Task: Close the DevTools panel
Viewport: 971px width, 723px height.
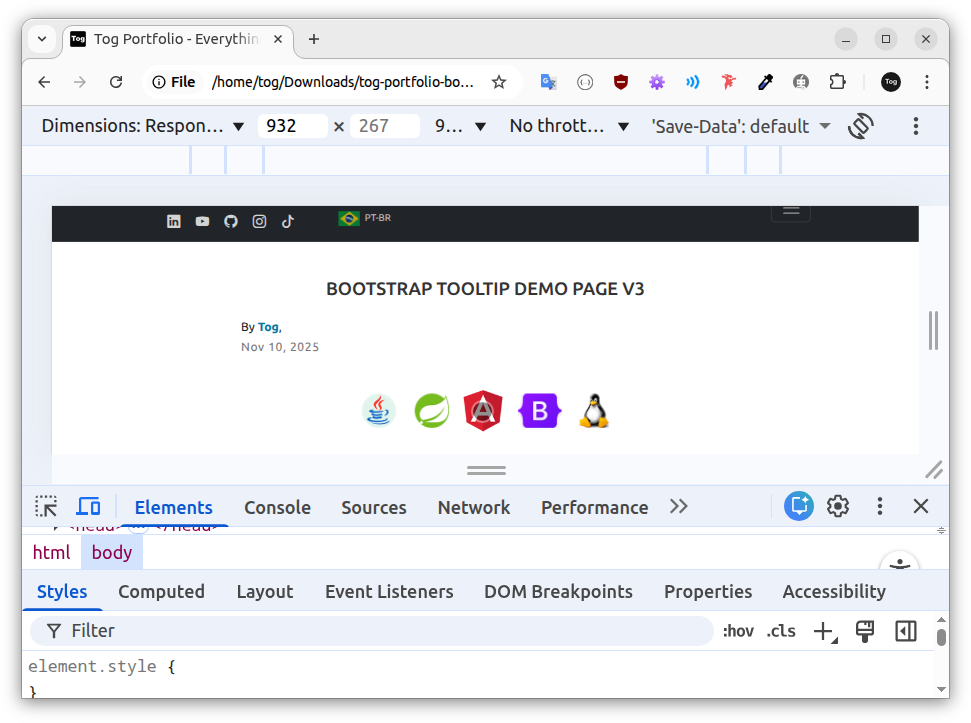Action: [921, 506]
